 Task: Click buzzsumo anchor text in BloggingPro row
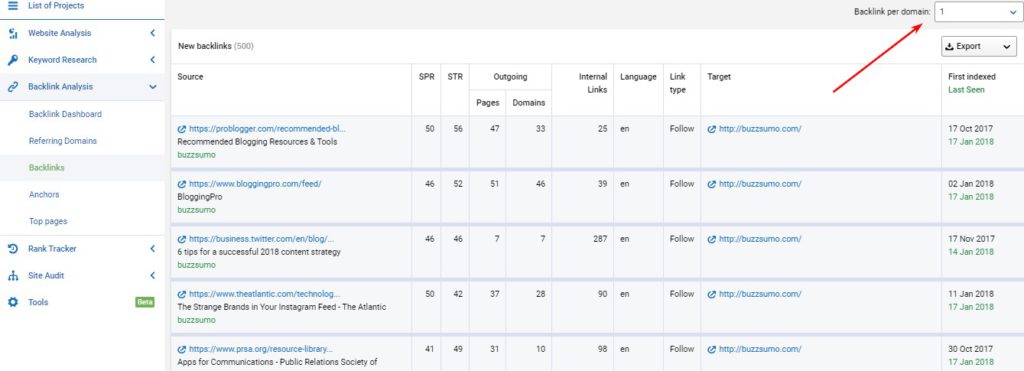pyautogui.click(x=196, y=210)
